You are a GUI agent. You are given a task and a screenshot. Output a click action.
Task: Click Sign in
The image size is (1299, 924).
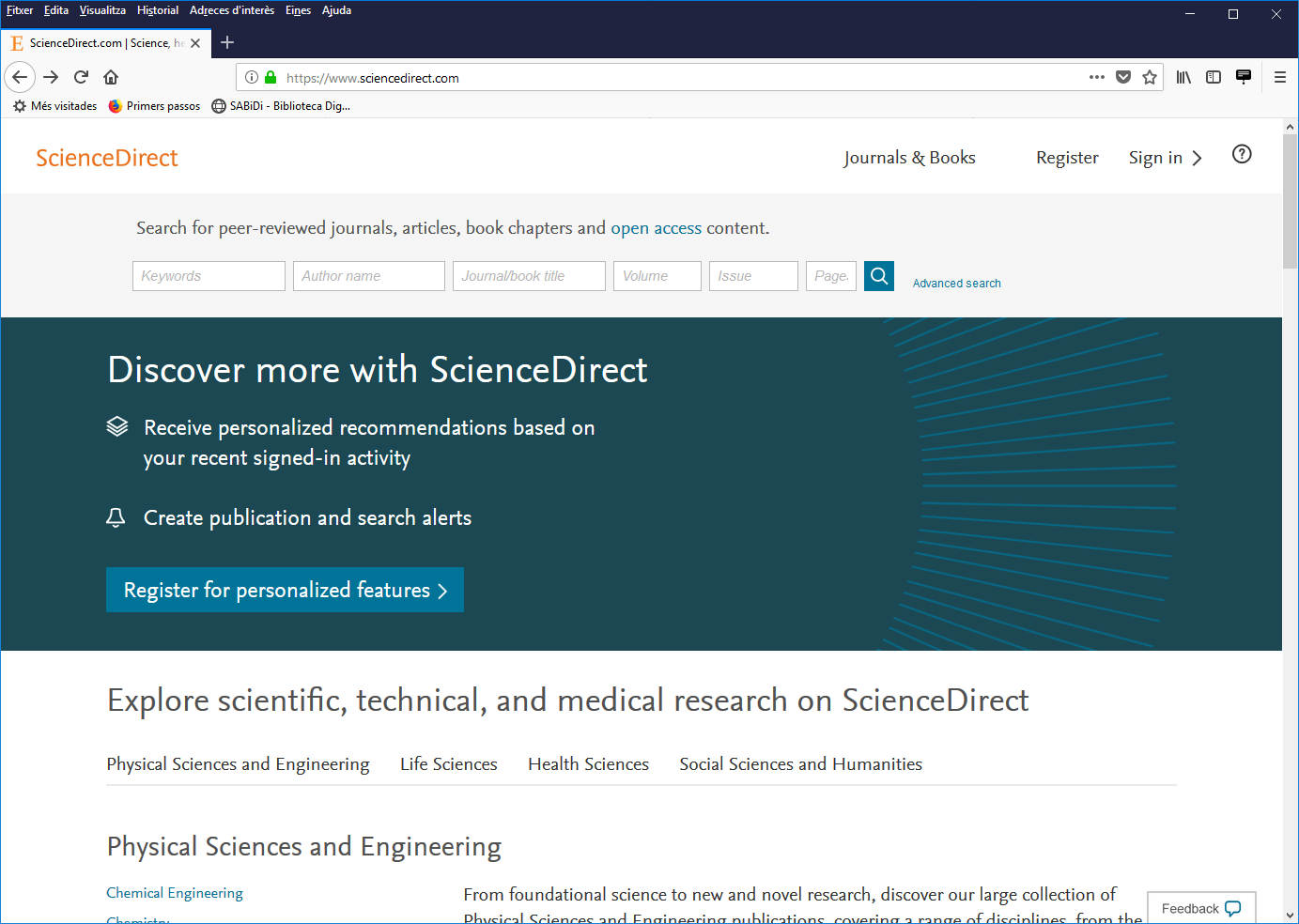point(1165,158)
